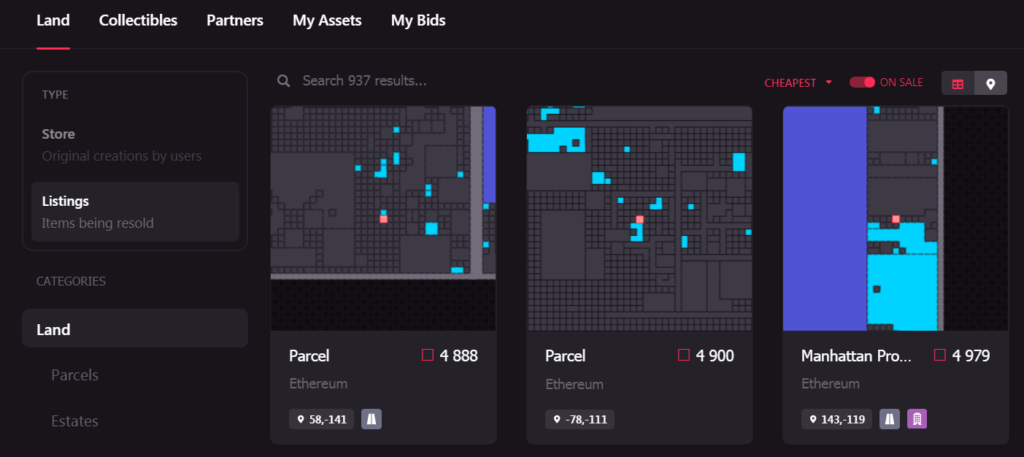Open the Collectibles tab
The height and width of the screenshot is (457, 1024).
138,20
